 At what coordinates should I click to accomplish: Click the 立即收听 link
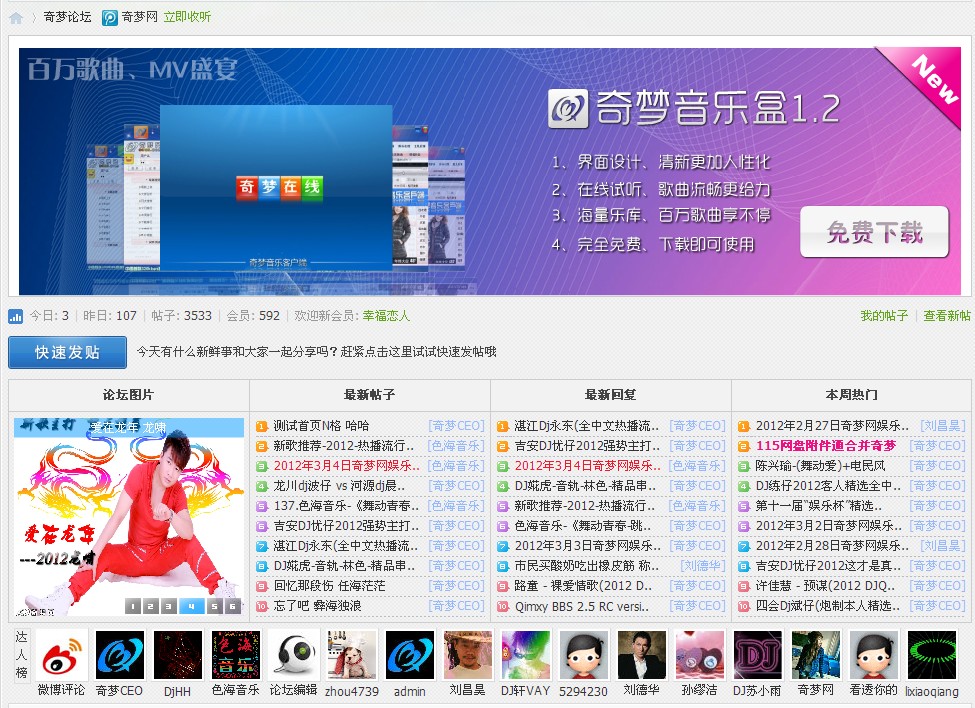coord(187,17)
